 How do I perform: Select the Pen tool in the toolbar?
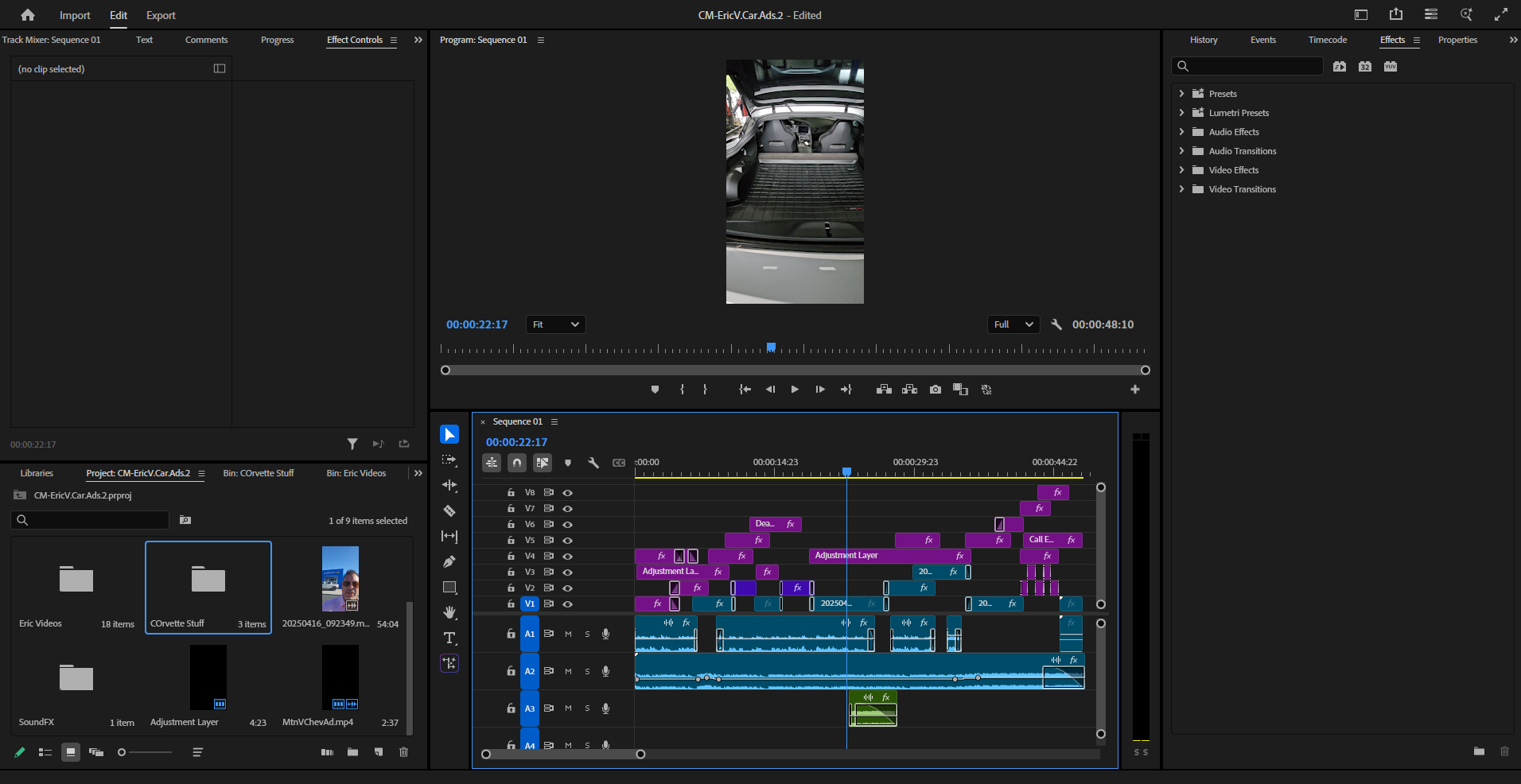[x=449, y=562]
